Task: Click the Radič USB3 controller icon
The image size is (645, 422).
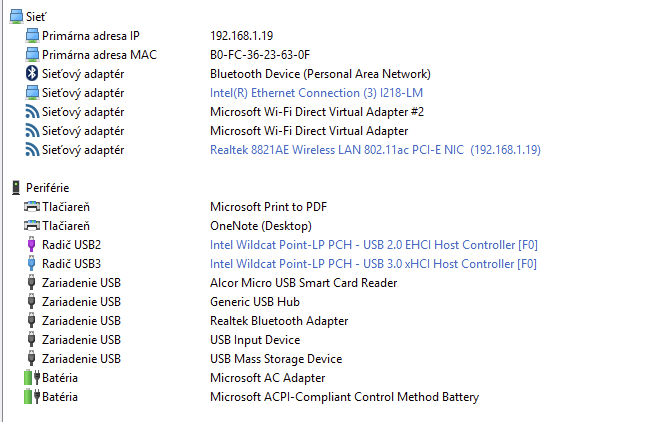Action: coord(31,264)
